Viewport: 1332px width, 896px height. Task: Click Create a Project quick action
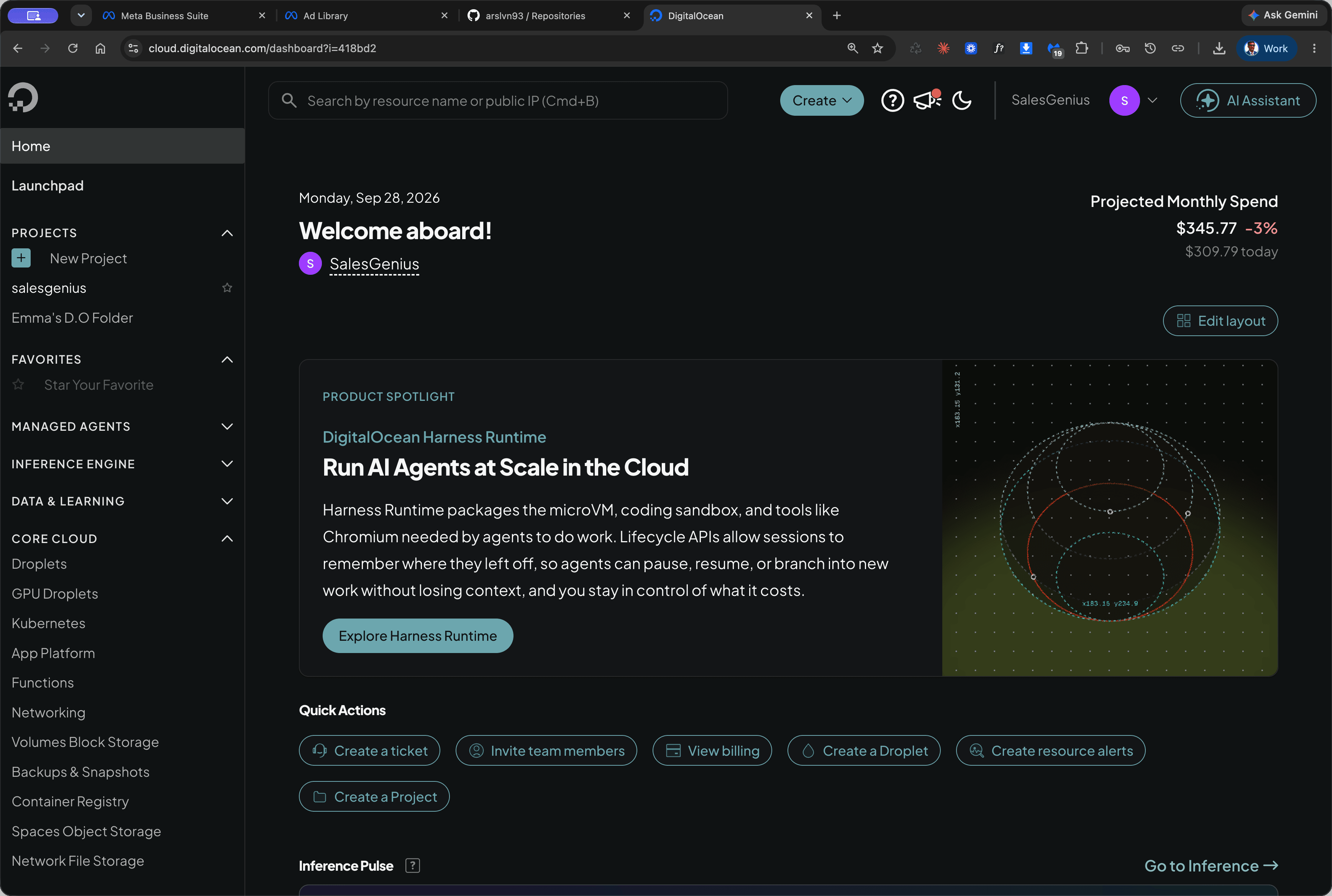pos(374,797)
